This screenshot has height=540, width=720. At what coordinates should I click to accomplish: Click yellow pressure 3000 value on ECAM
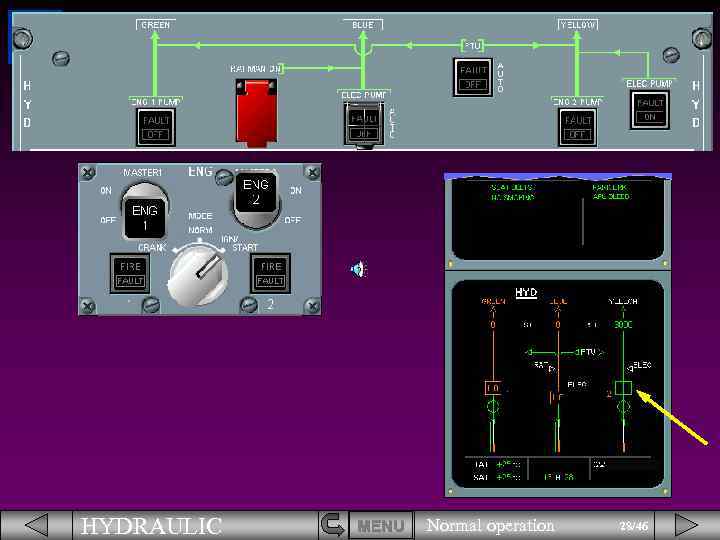pyautogui.click(x=623, y=325)
